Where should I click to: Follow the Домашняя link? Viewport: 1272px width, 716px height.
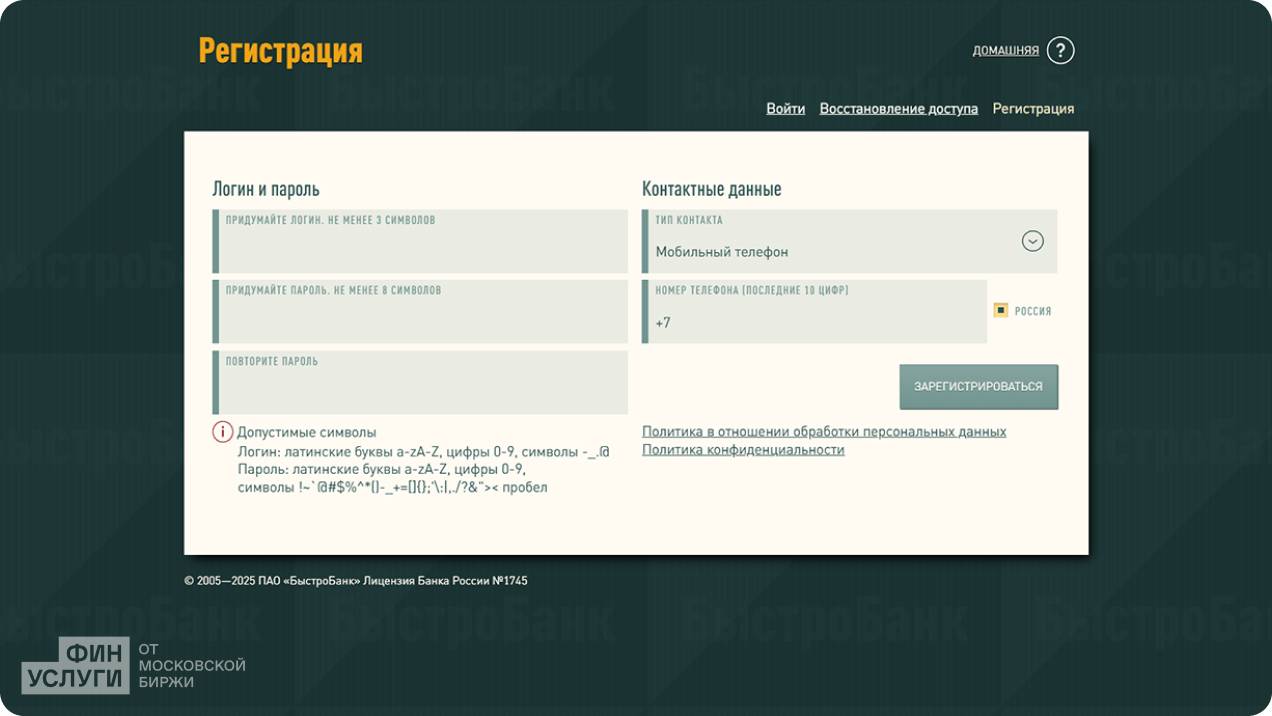coord(1005,51)
